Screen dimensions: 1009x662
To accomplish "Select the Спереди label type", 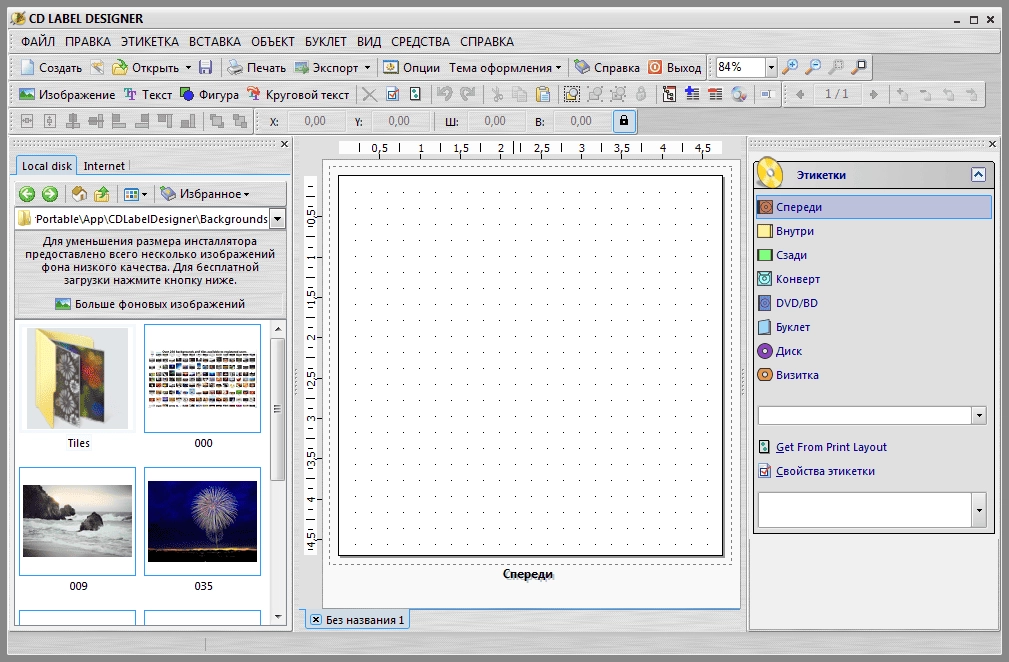I will click(873, 207).
